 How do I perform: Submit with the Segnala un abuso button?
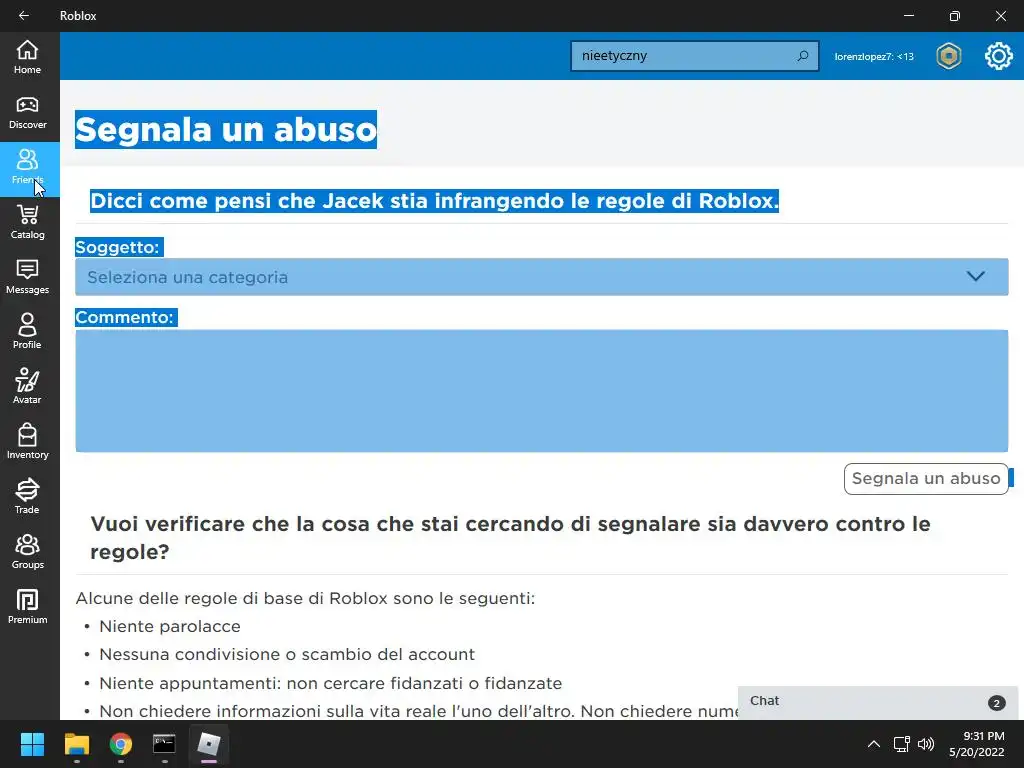pyautogui.click(x=926, y=479)
